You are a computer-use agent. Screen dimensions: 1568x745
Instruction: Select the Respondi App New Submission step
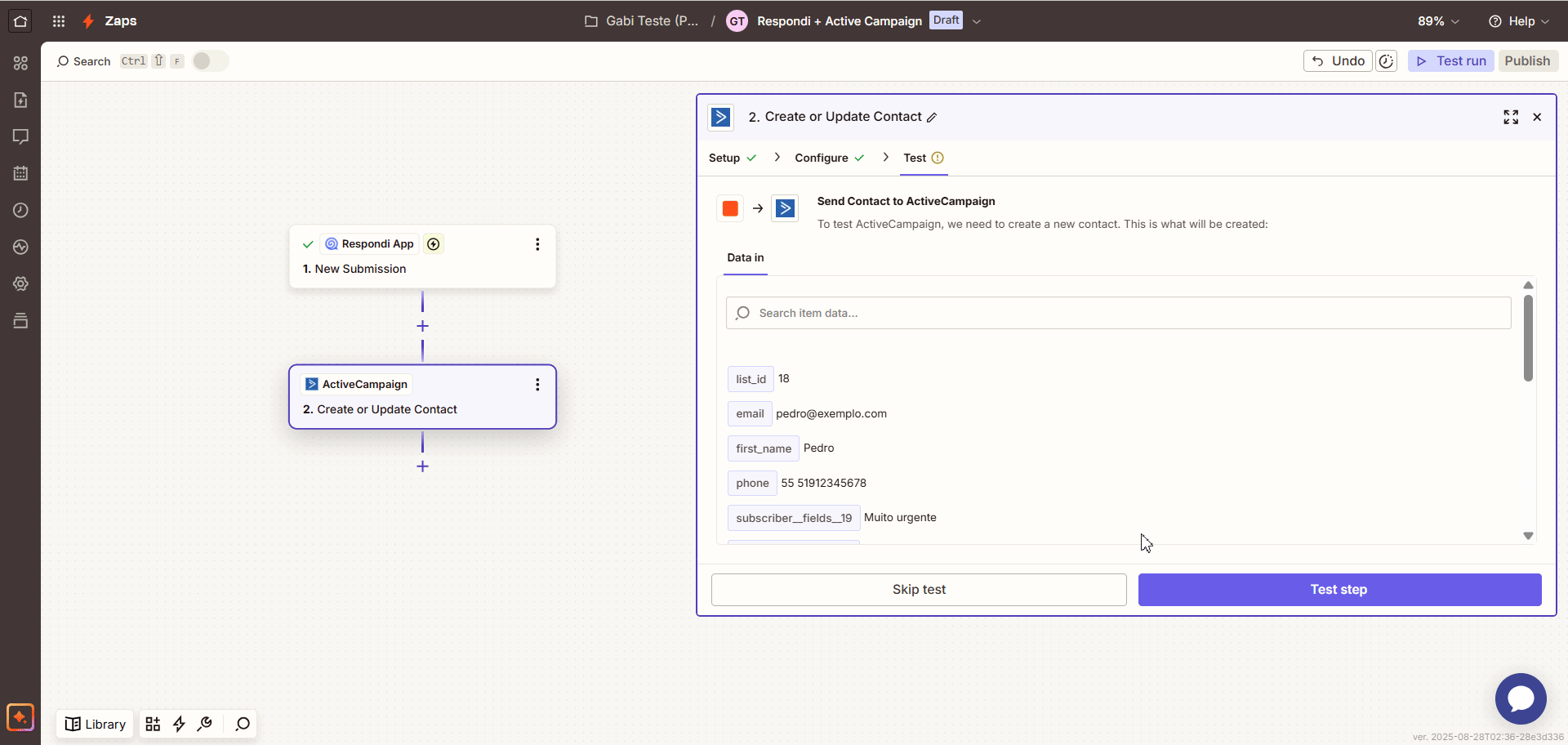click(x=422, y=257)
